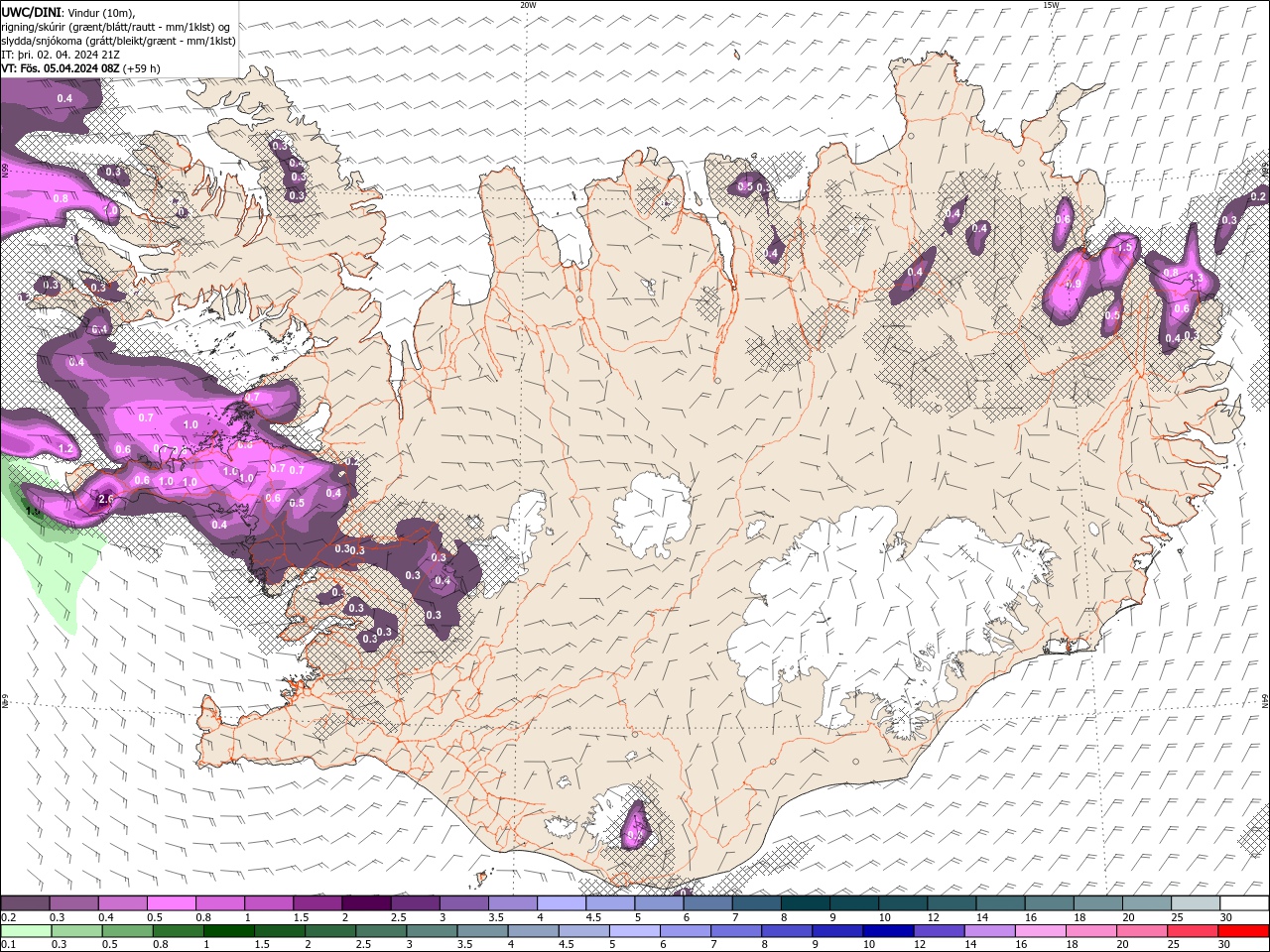Click the header line starting 'slydda/snjókoma'
The height and width of the screenshot is (952, 1270).
click(x=119, y=41)
